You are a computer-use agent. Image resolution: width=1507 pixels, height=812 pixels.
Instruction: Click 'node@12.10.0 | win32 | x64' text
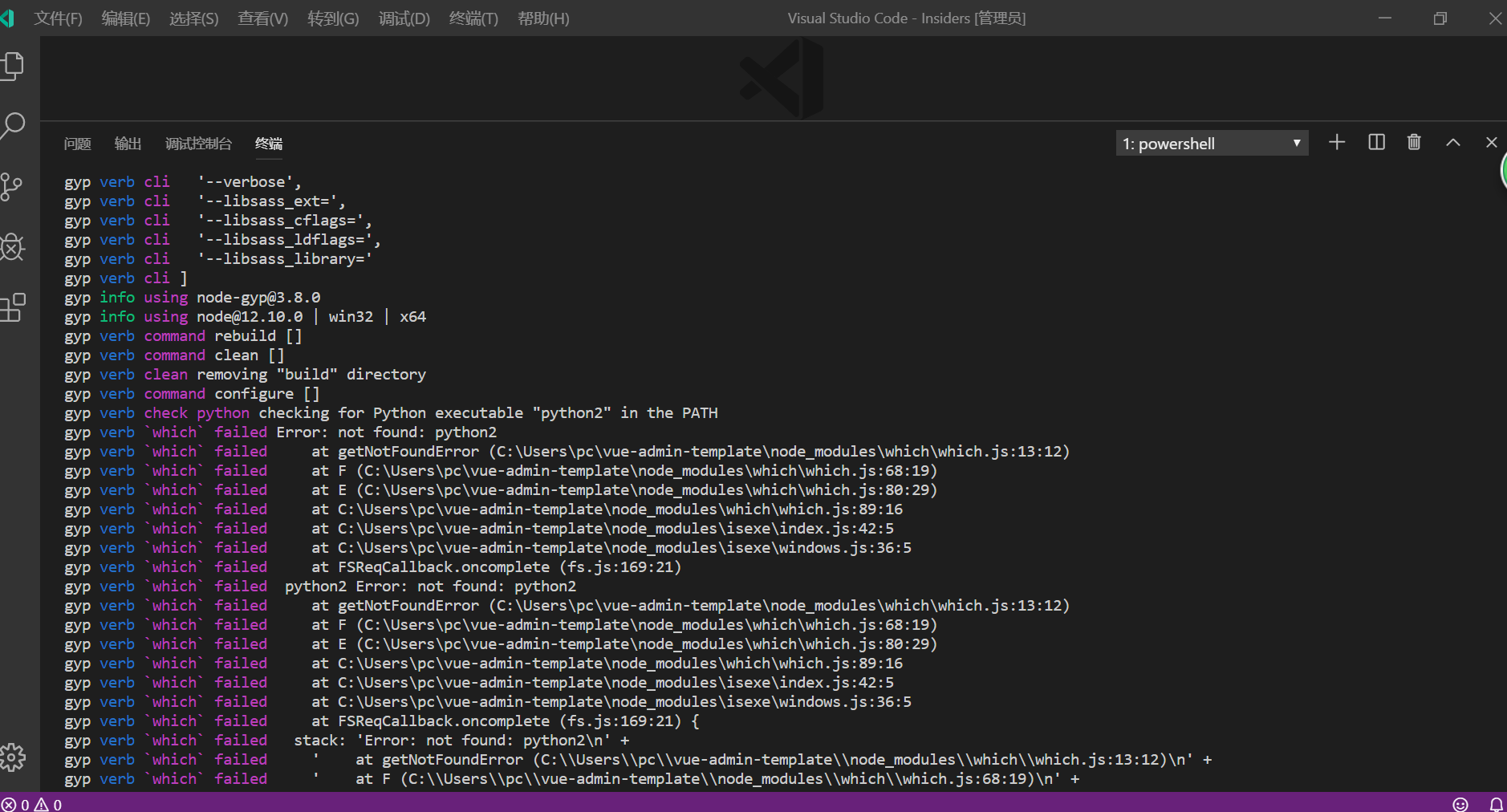pyautogui.click(x=311, y=317)
